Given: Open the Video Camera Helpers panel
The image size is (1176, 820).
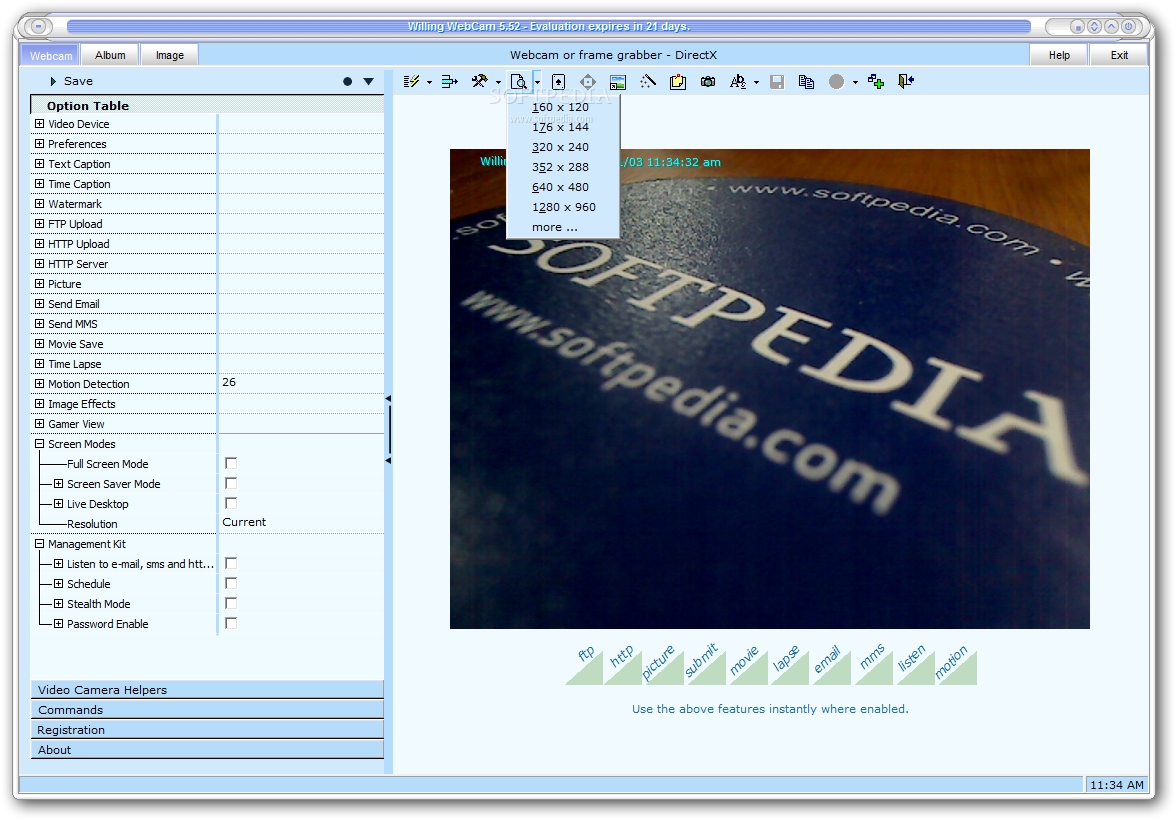Looking at the screenshot, I should 207,689.
